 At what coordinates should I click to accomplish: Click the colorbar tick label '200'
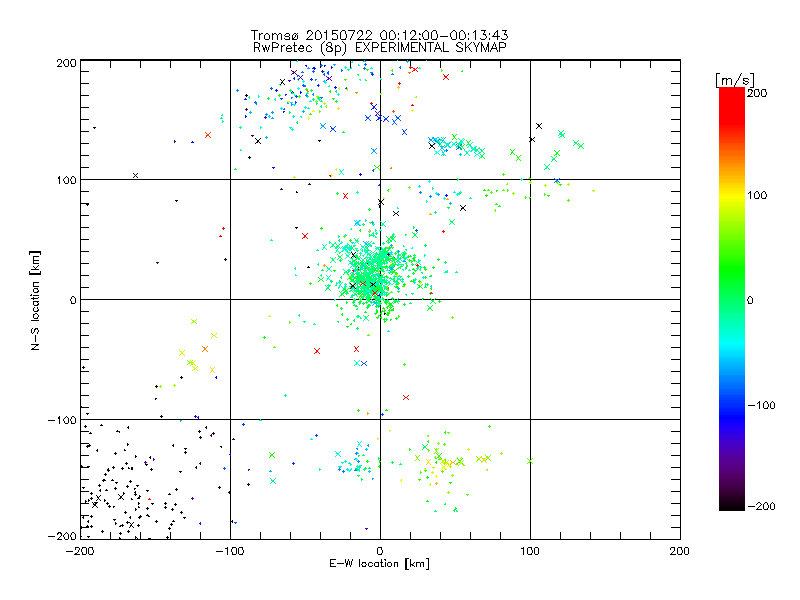tap(757, 93)
